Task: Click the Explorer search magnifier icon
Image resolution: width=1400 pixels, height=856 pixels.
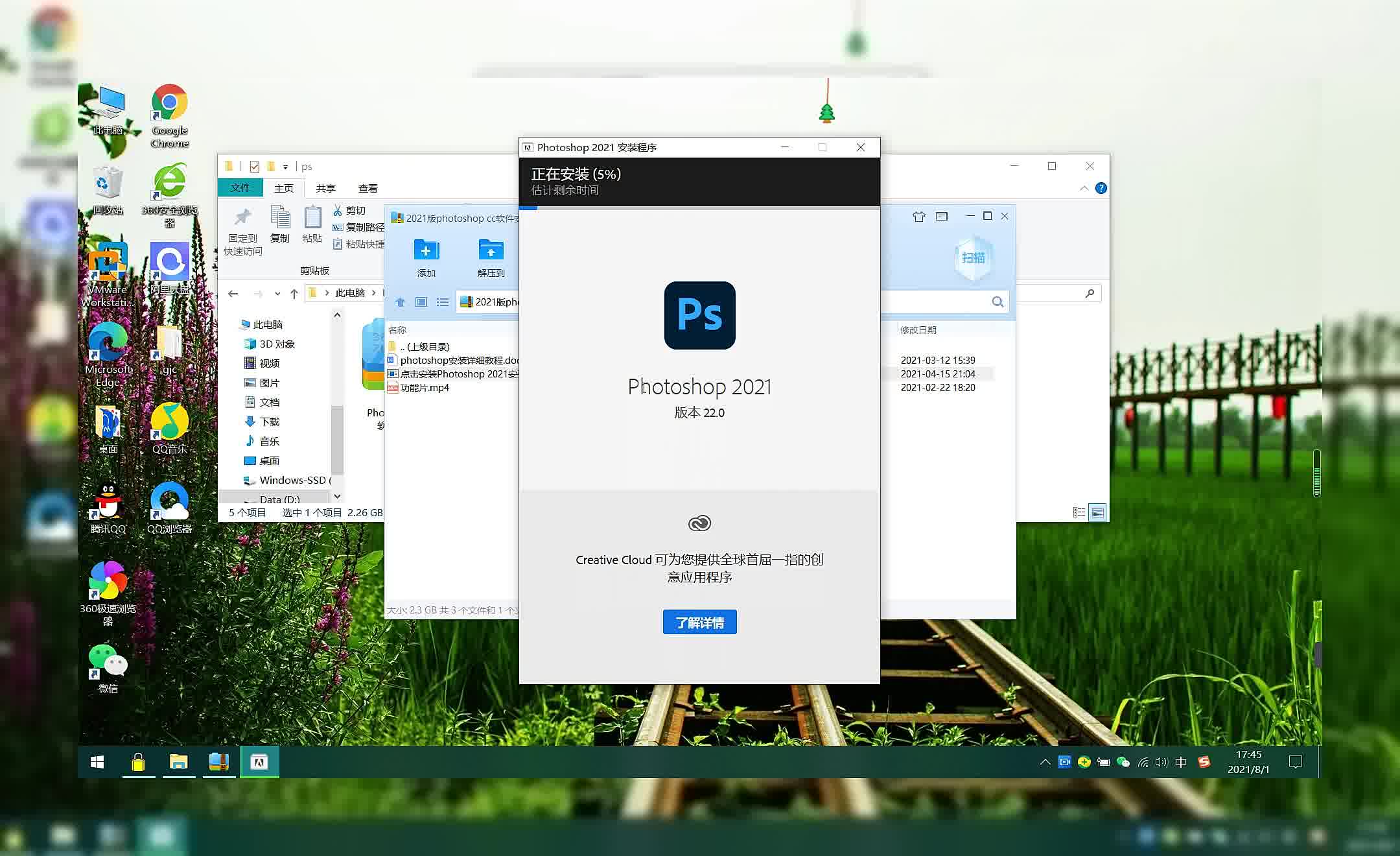Action: tap(1090, 294)
